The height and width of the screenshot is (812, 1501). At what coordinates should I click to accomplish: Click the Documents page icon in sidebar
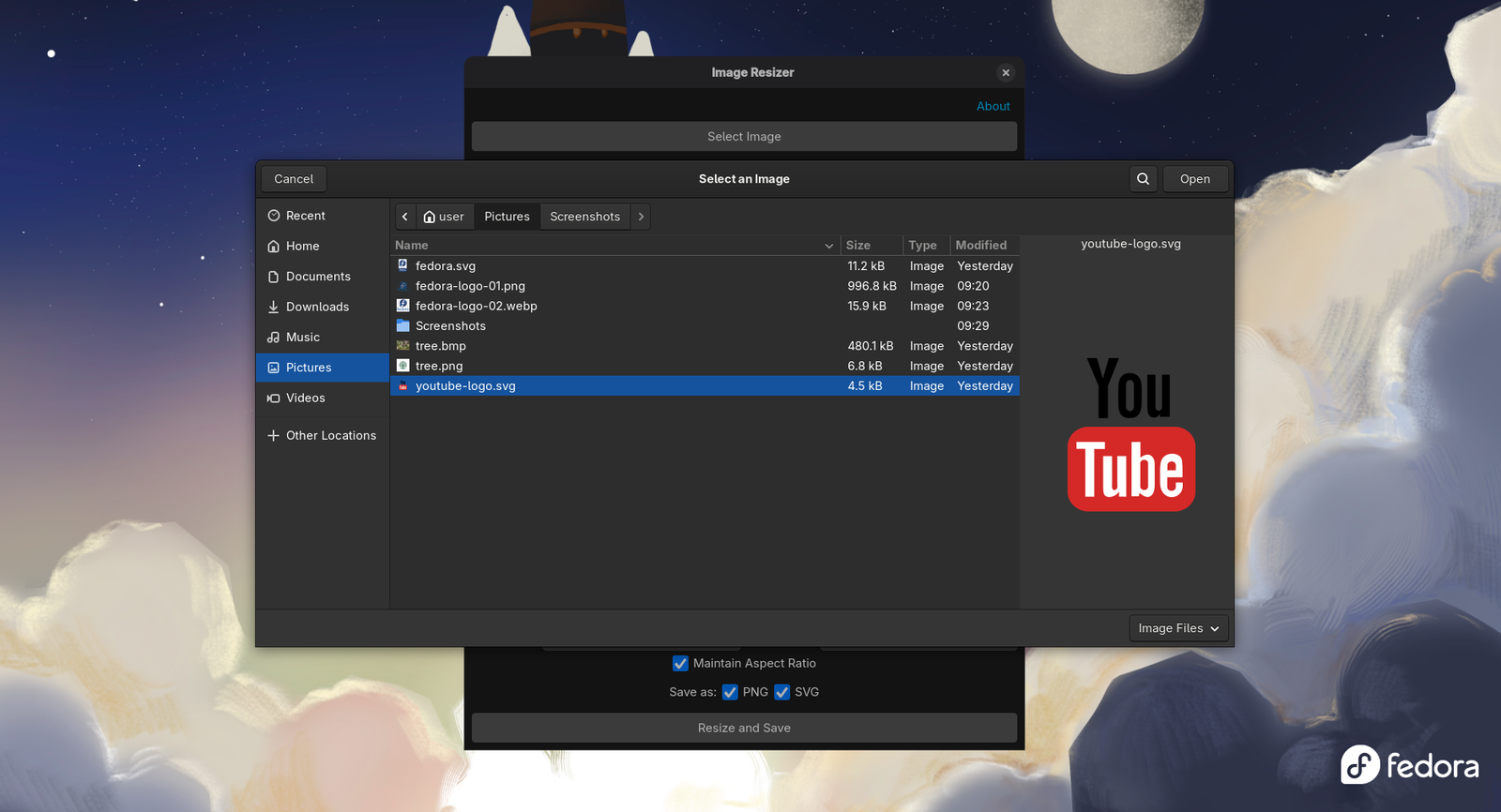274,277
